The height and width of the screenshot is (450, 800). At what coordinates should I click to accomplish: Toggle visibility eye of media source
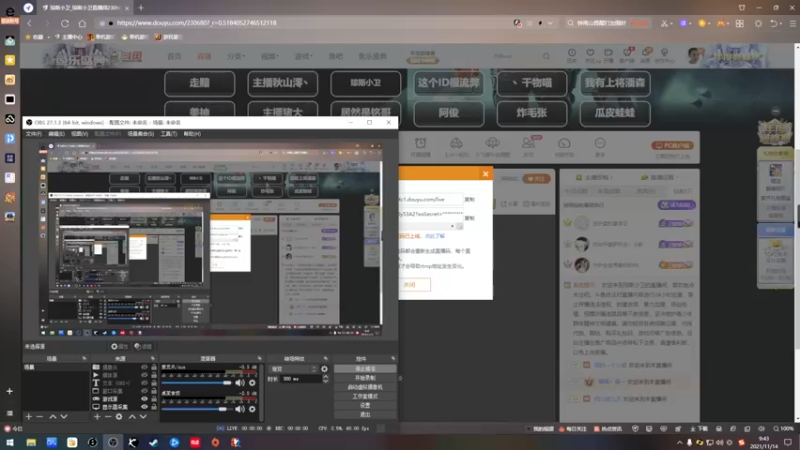[x=144, y=375]
